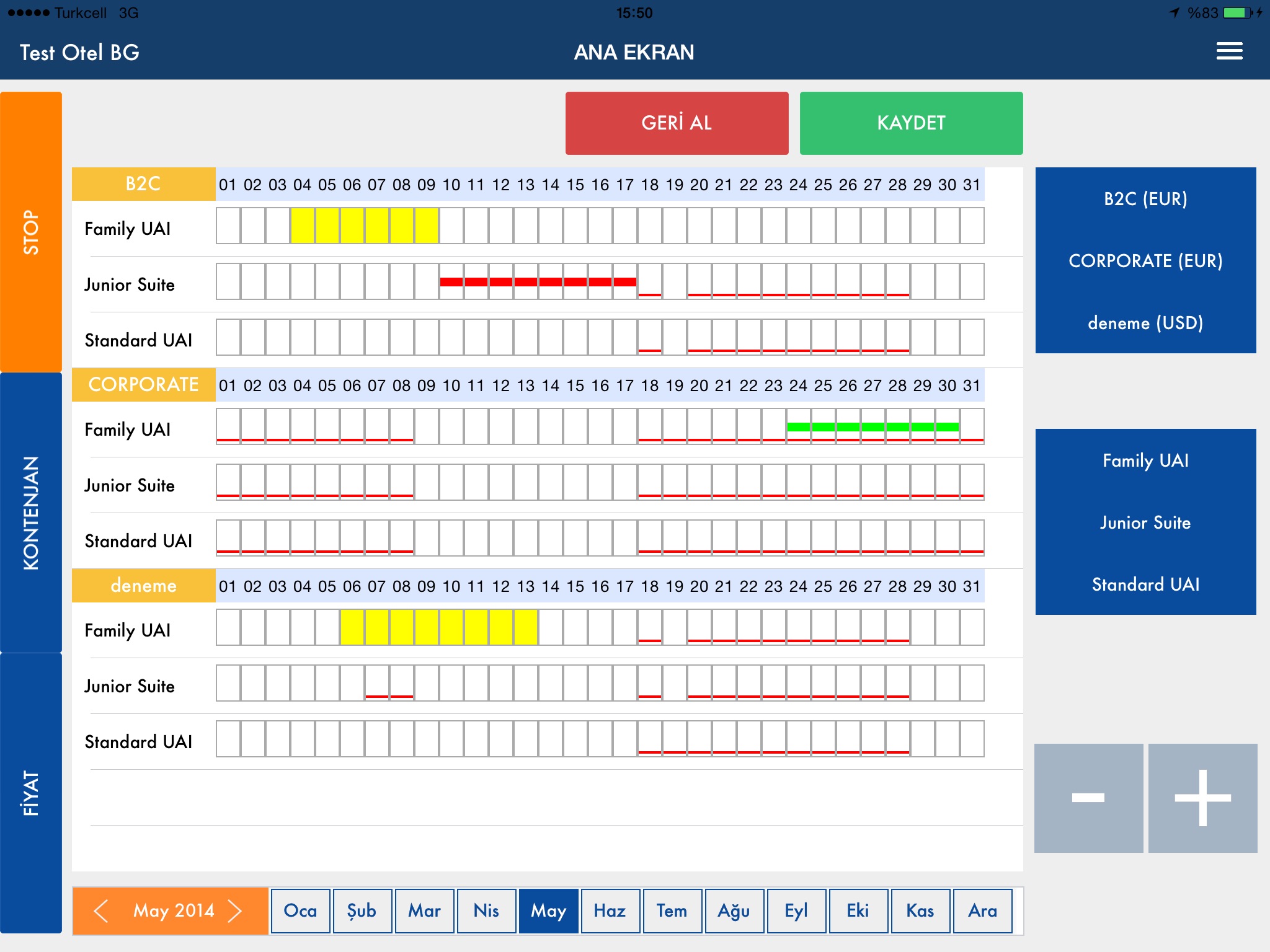Toggle day 31 cell for CORPORATE Standard UAI
1270x952 pixels.
(x=972, y=538)
